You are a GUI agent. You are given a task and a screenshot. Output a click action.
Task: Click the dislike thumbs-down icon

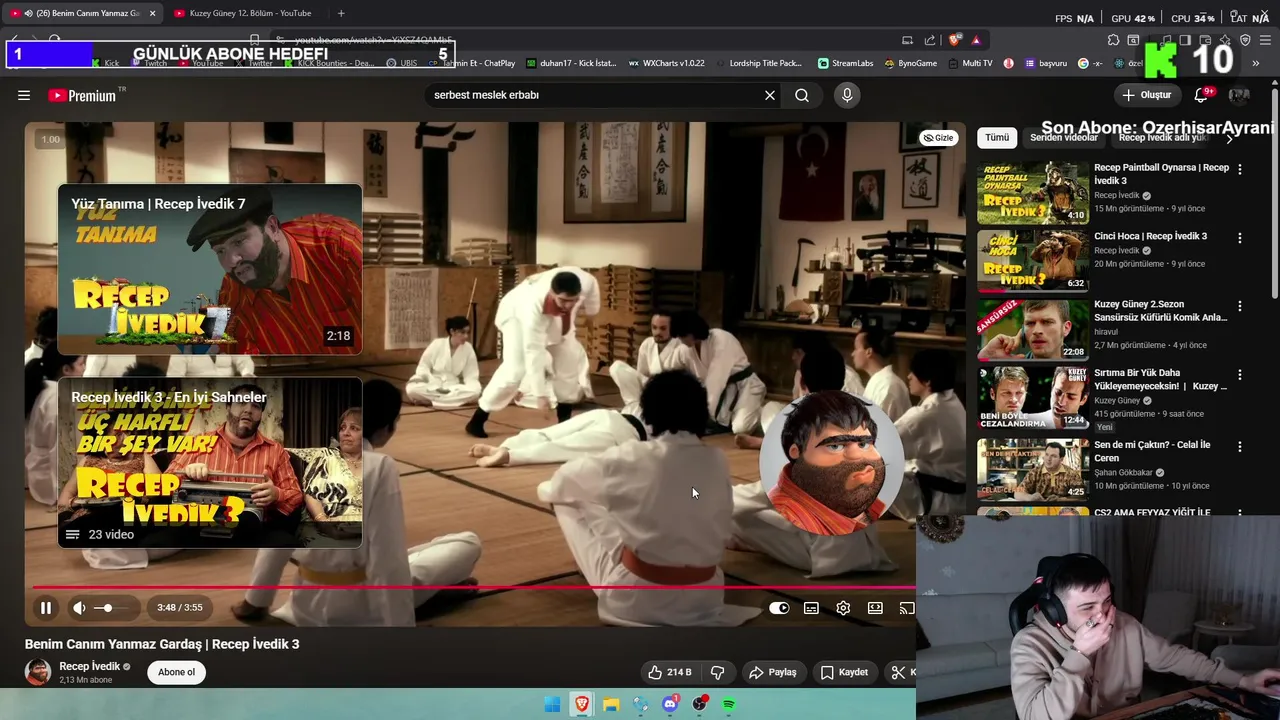717,672
